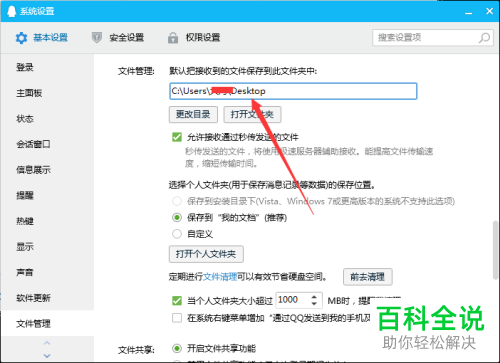Viewport: 500px width, 363px height.
Task: Open 信息展示 settings in sidebar
Action: tap(47, 170)
